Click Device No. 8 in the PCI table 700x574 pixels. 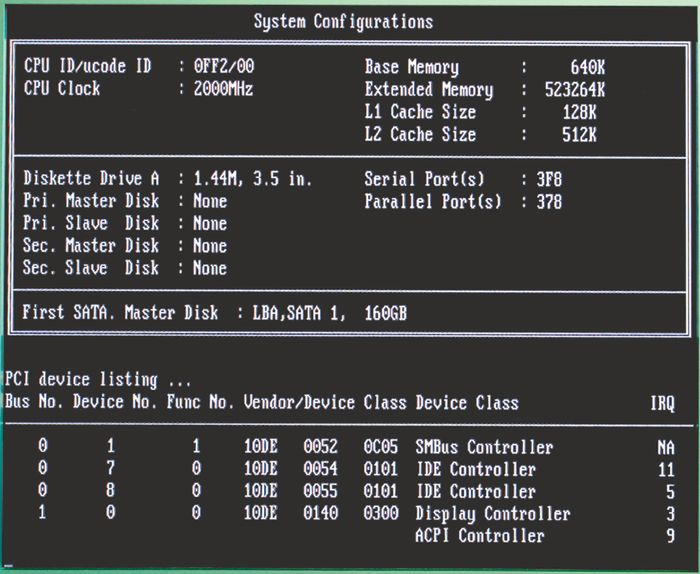[x=111, y=491]
